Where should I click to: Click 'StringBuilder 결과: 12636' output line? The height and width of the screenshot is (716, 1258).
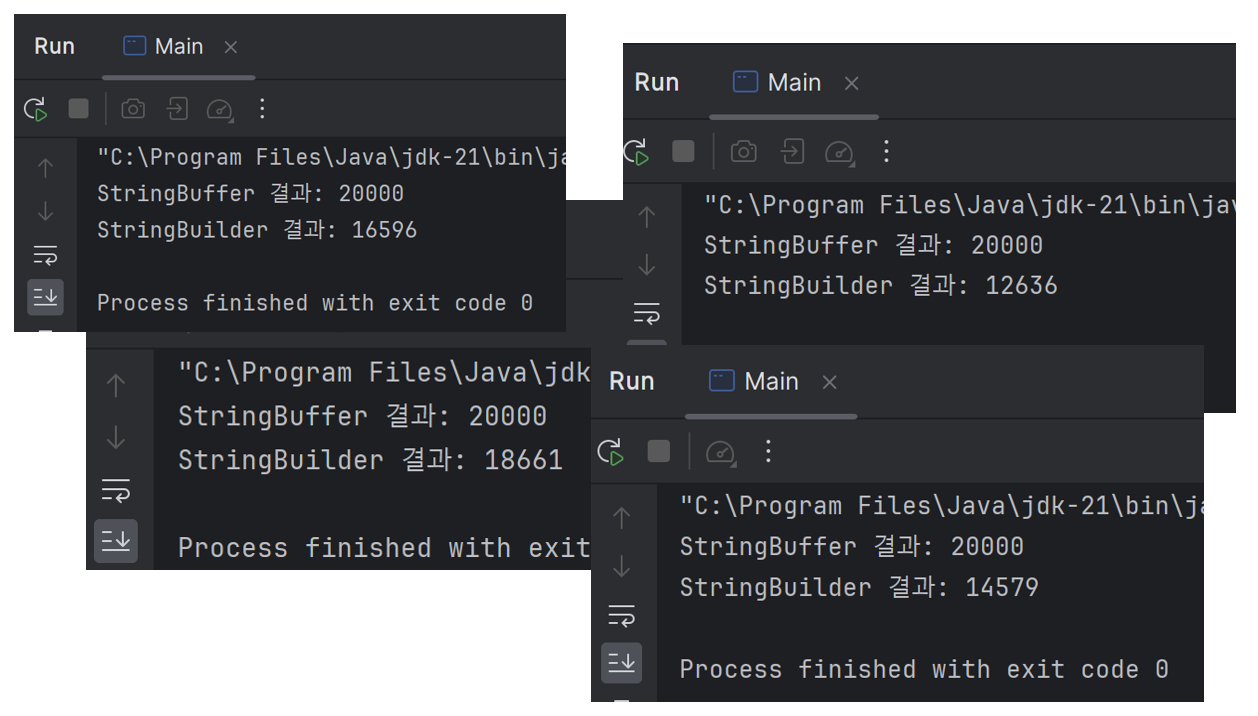click(881, 286)
